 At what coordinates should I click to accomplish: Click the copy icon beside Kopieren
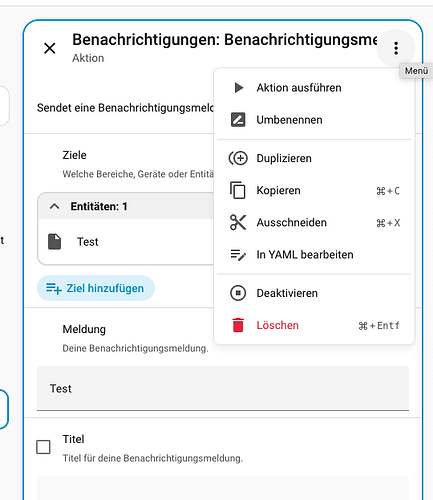238,190
